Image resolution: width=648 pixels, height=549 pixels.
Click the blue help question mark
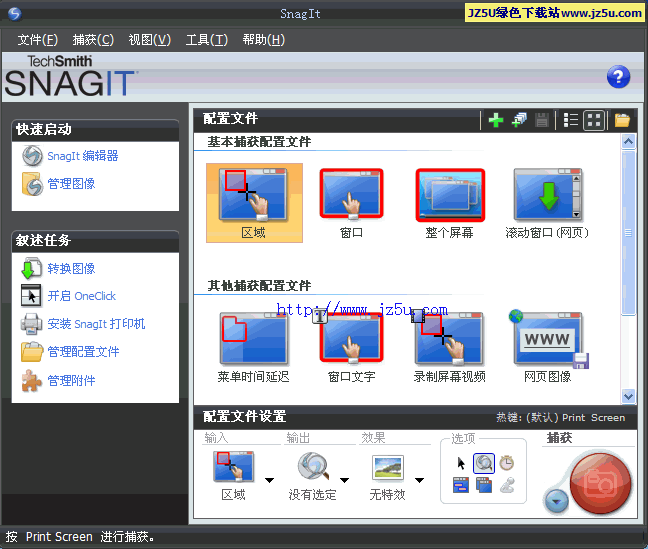tap(618, 77)
